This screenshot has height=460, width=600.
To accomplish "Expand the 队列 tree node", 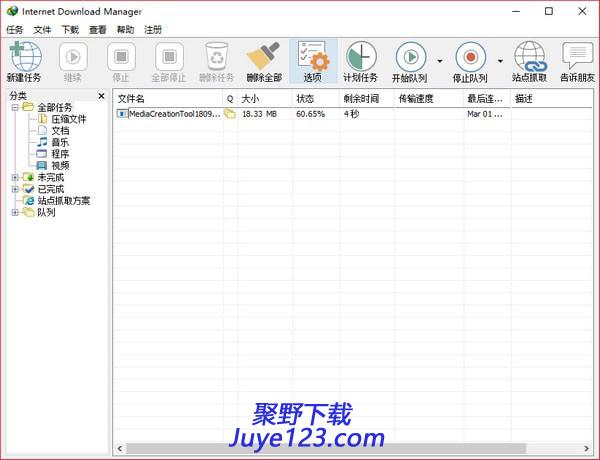I will [15, 212].
